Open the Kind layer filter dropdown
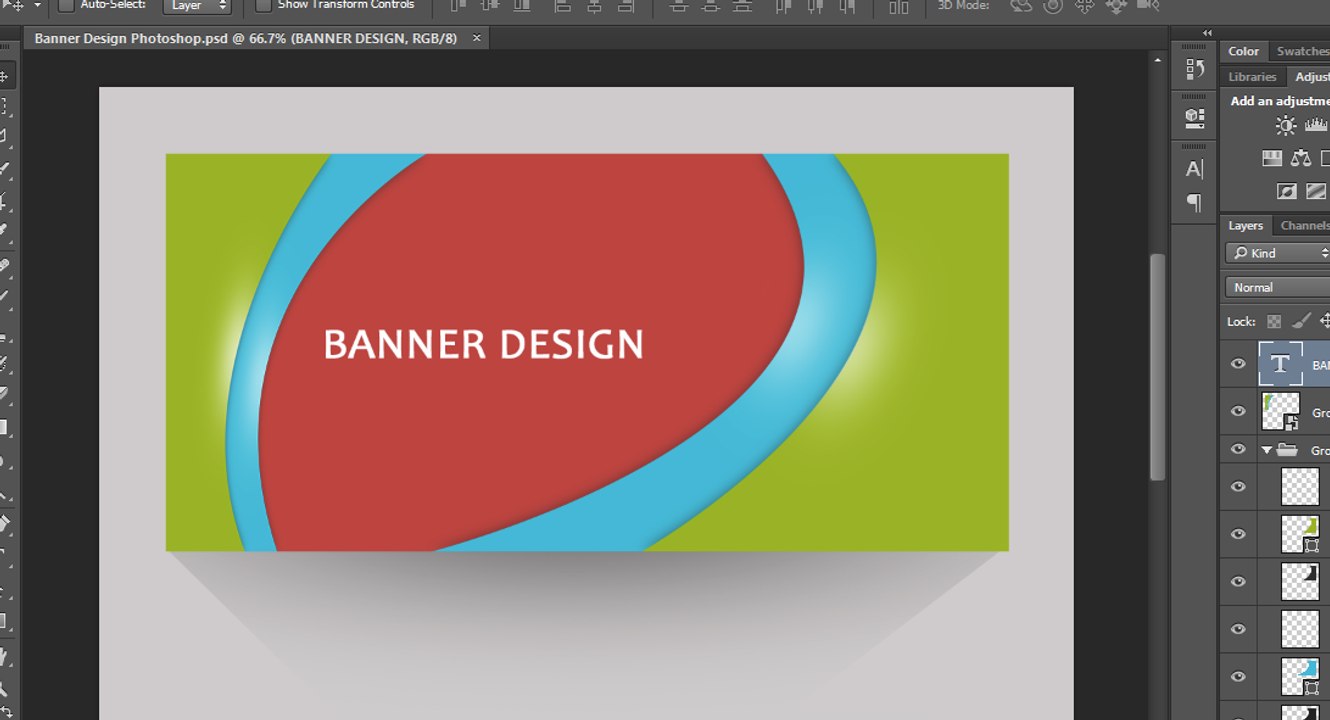The height and width of the screenshot is (720, 1330). (1279, 253)
